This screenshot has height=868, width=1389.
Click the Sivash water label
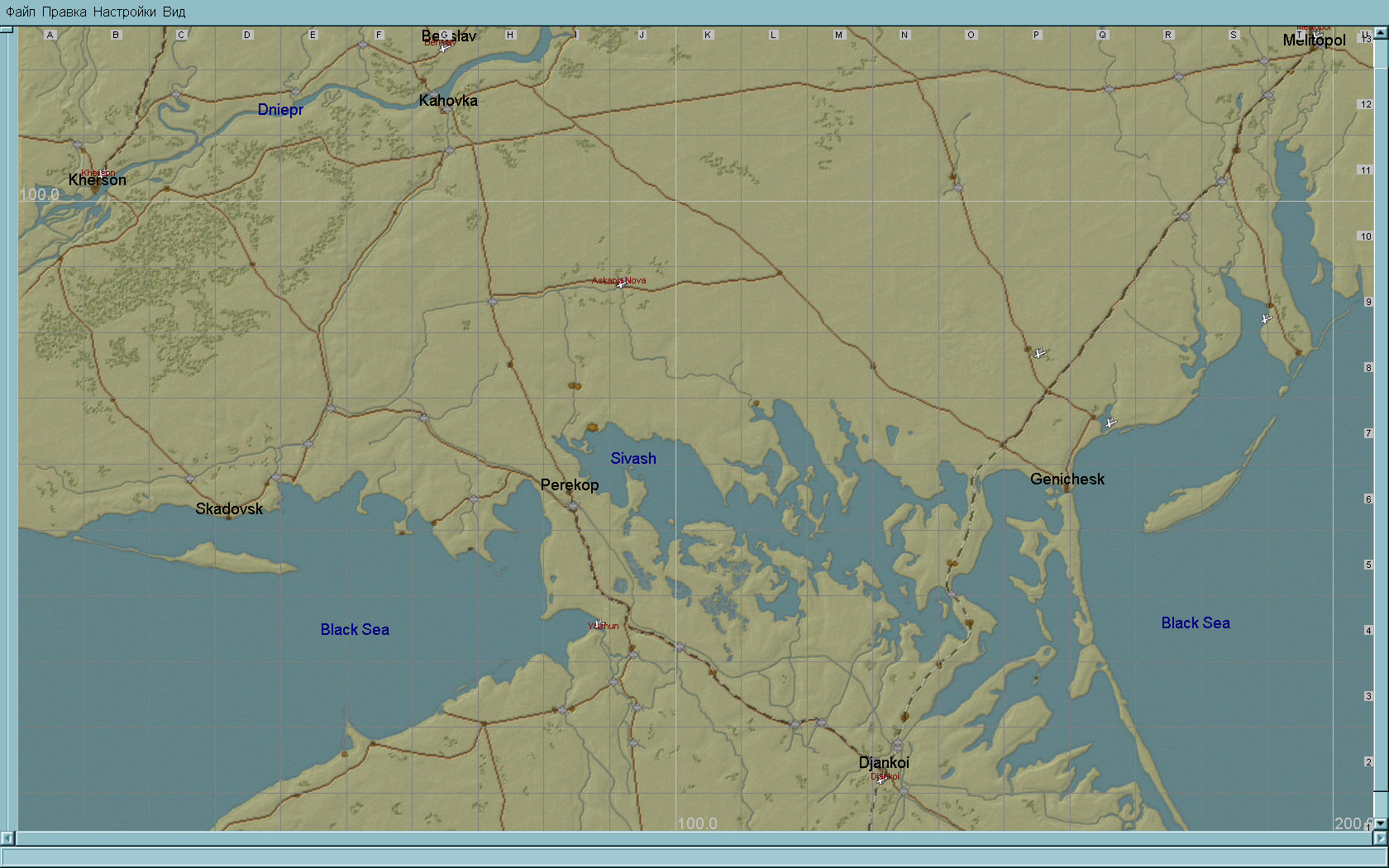click(633, 459)
